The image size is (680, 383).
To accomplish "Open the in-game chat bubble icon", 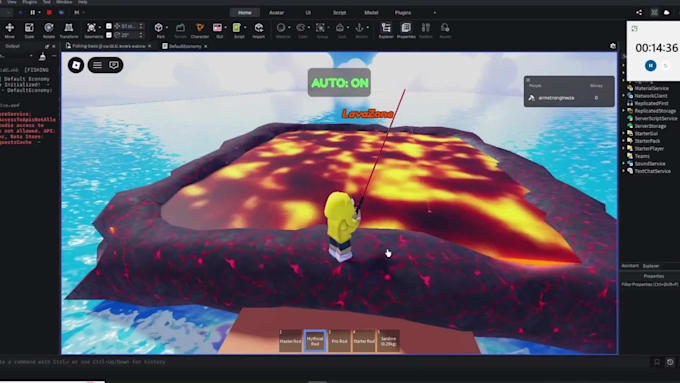I will click(114, 65).
